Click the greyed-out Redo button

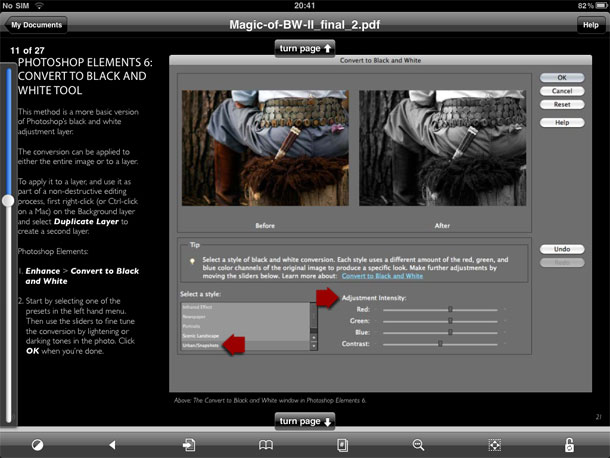pos(562,263)
